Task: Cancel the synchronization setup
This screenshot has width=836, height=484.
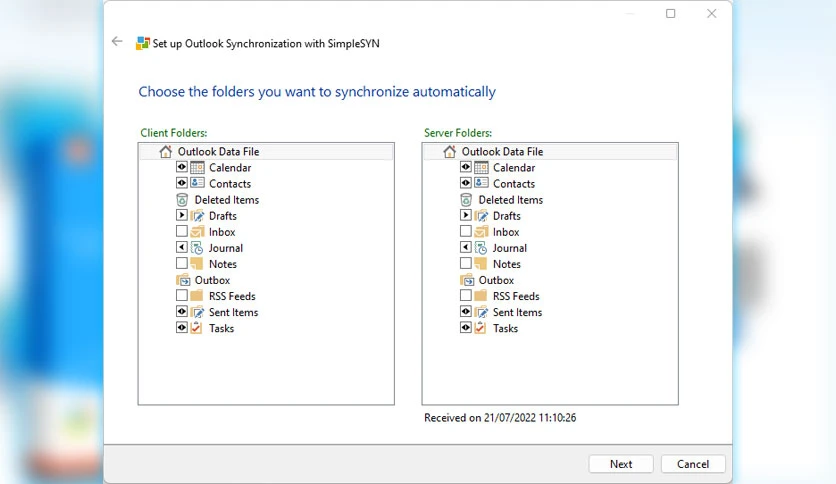Action: click(x=693, y=464)
